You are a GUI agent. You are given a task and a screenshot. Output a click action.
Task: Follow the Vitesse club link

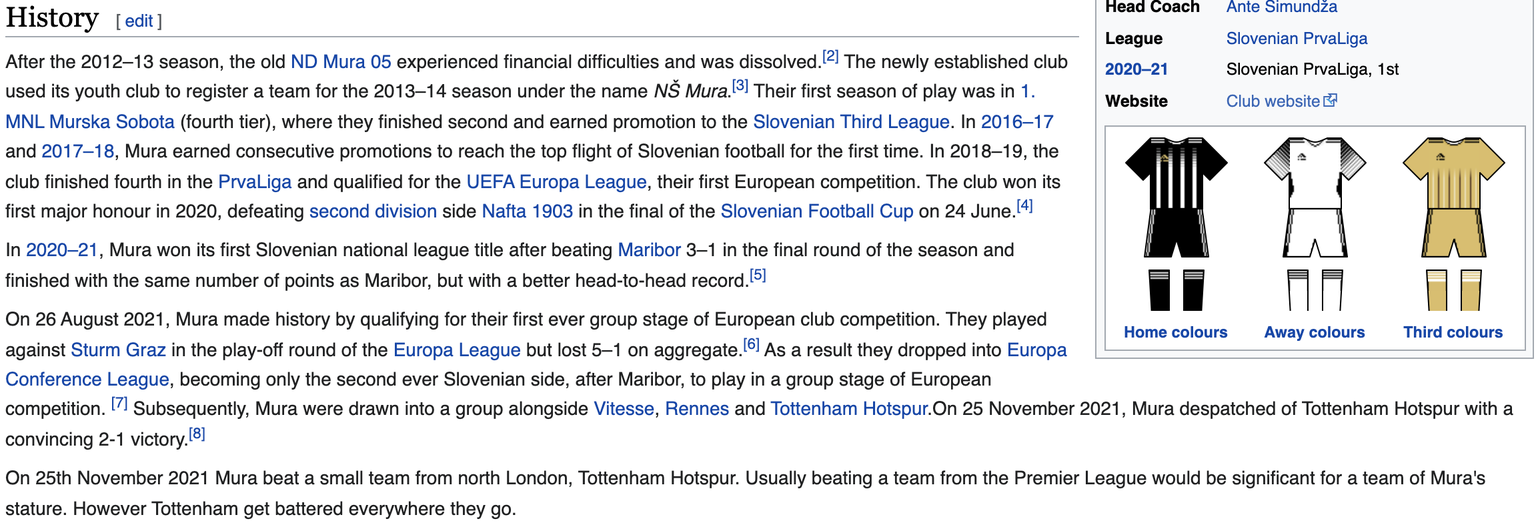point(623,409)
